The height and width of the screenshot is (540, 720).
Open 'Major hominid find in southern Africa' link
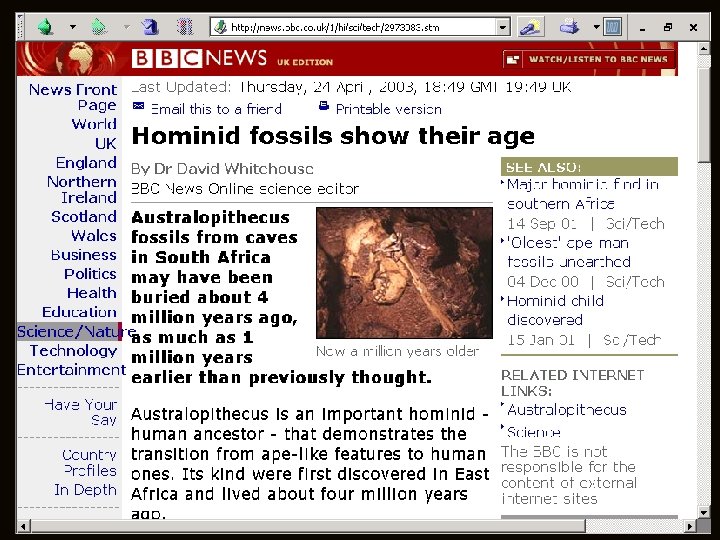tap(583, 194)
